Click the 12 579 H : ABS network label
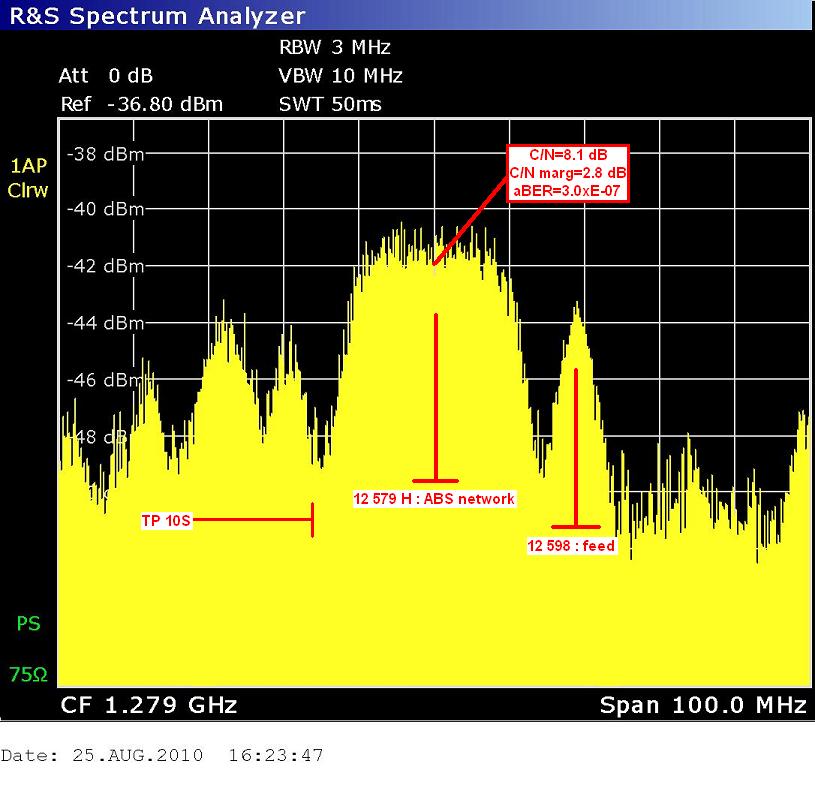 coord(434,499)
